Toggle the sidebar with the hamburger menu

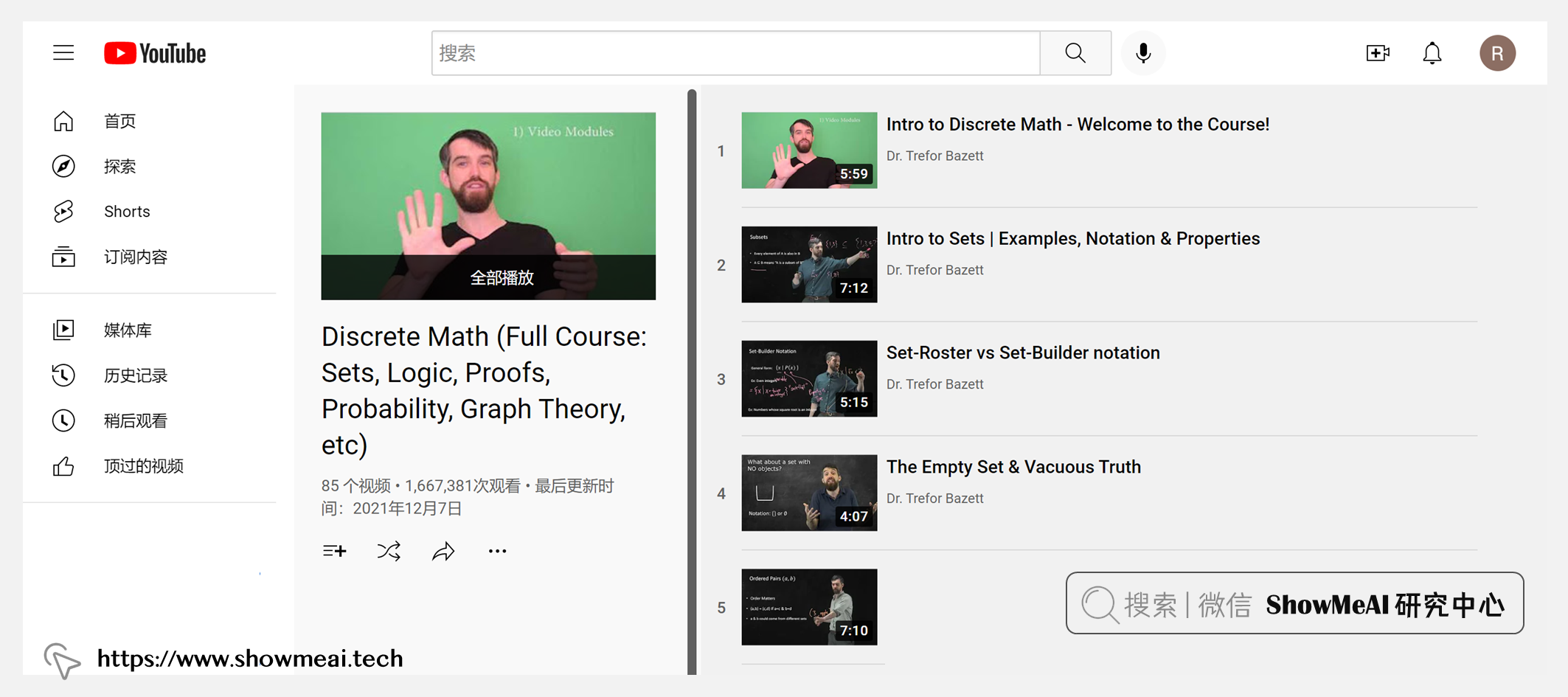pyautogui.click(x=63, y=52)
